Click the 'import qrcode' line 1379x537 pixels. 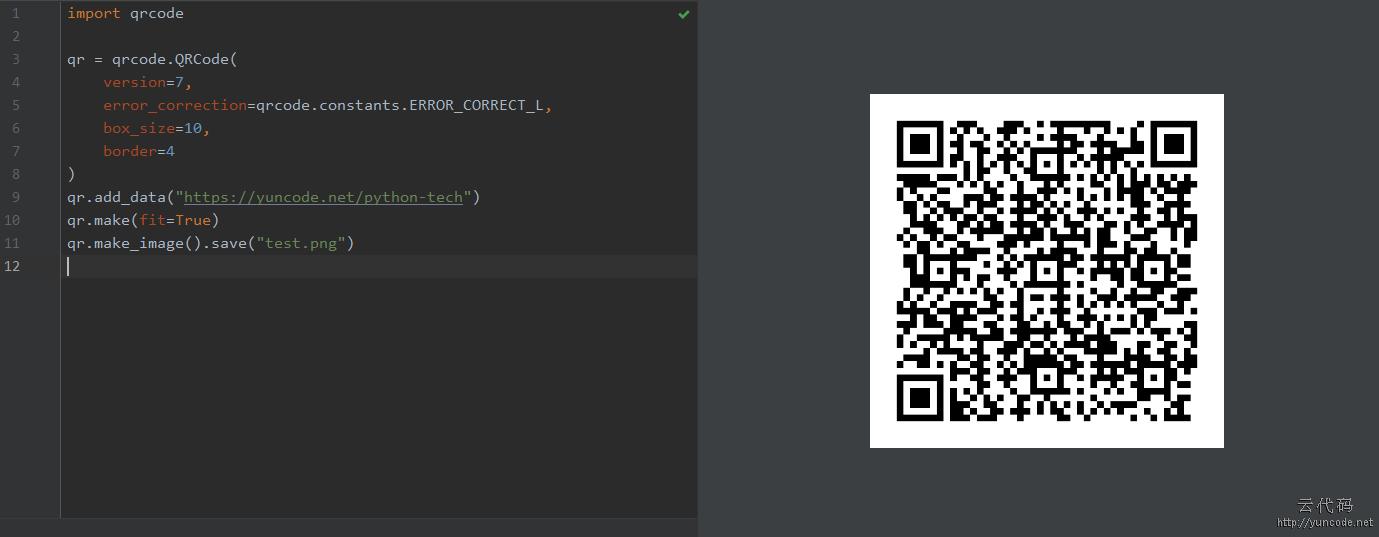[126, 13]
